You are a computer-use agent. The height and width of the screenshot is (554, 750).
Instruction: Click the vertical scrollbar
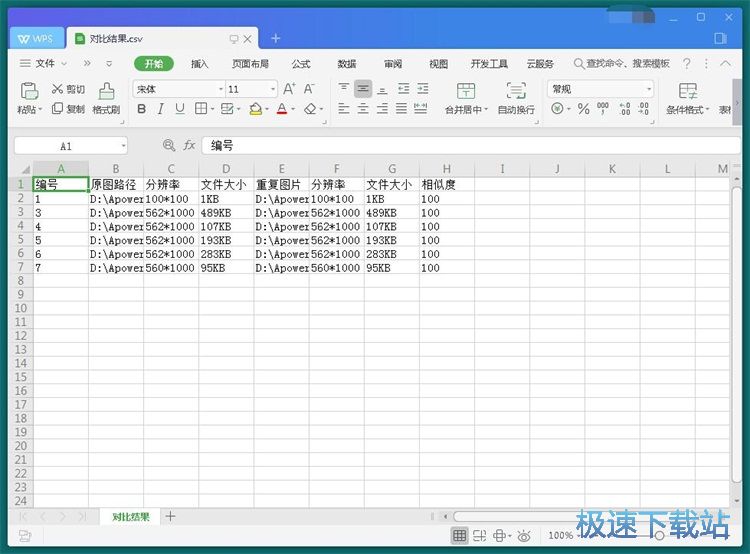click(x=736, y=335)
